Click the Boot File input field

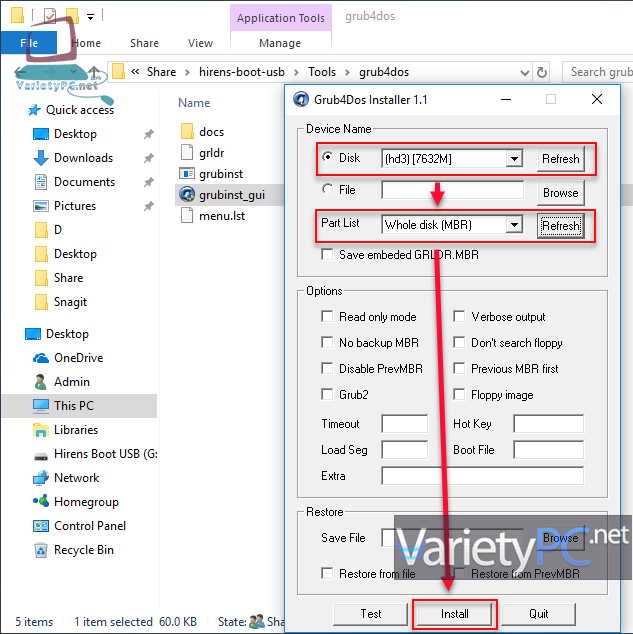[549, 450]
